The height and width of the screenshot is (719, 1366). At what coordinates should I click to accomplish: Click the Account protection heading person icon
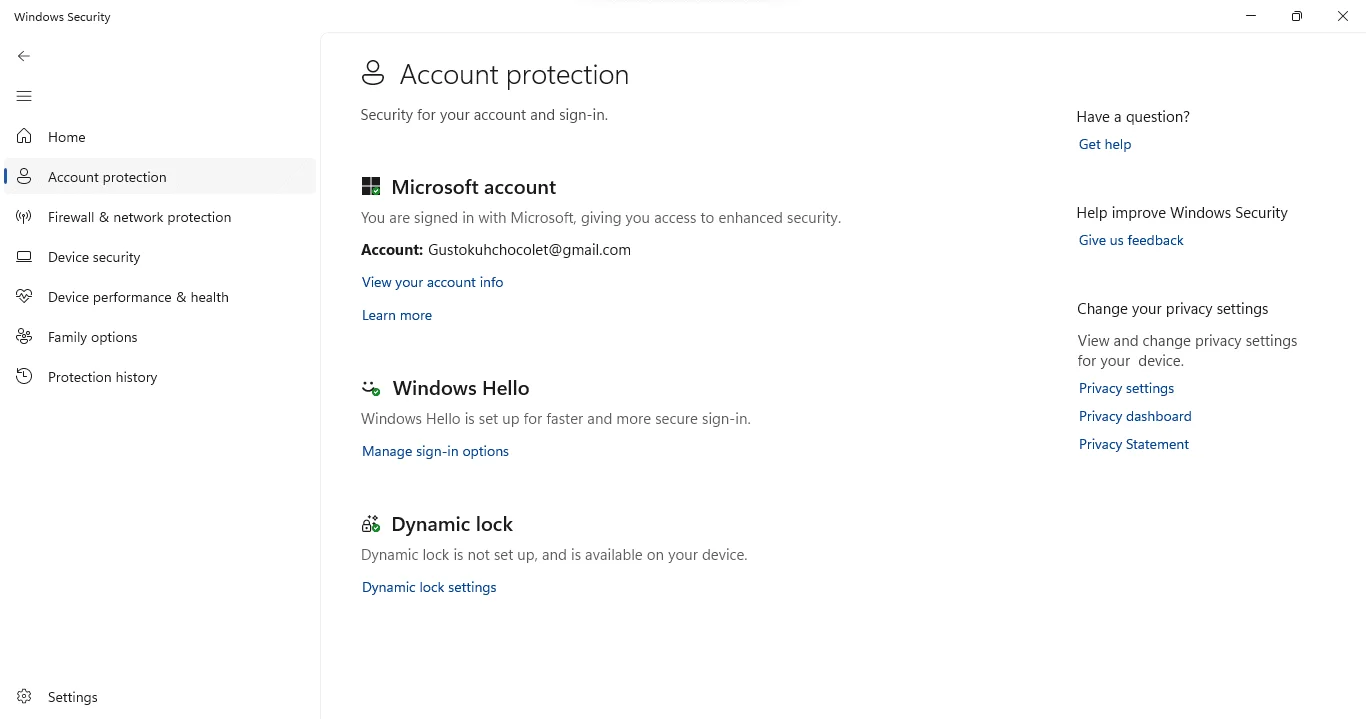[x=373, y=73]
